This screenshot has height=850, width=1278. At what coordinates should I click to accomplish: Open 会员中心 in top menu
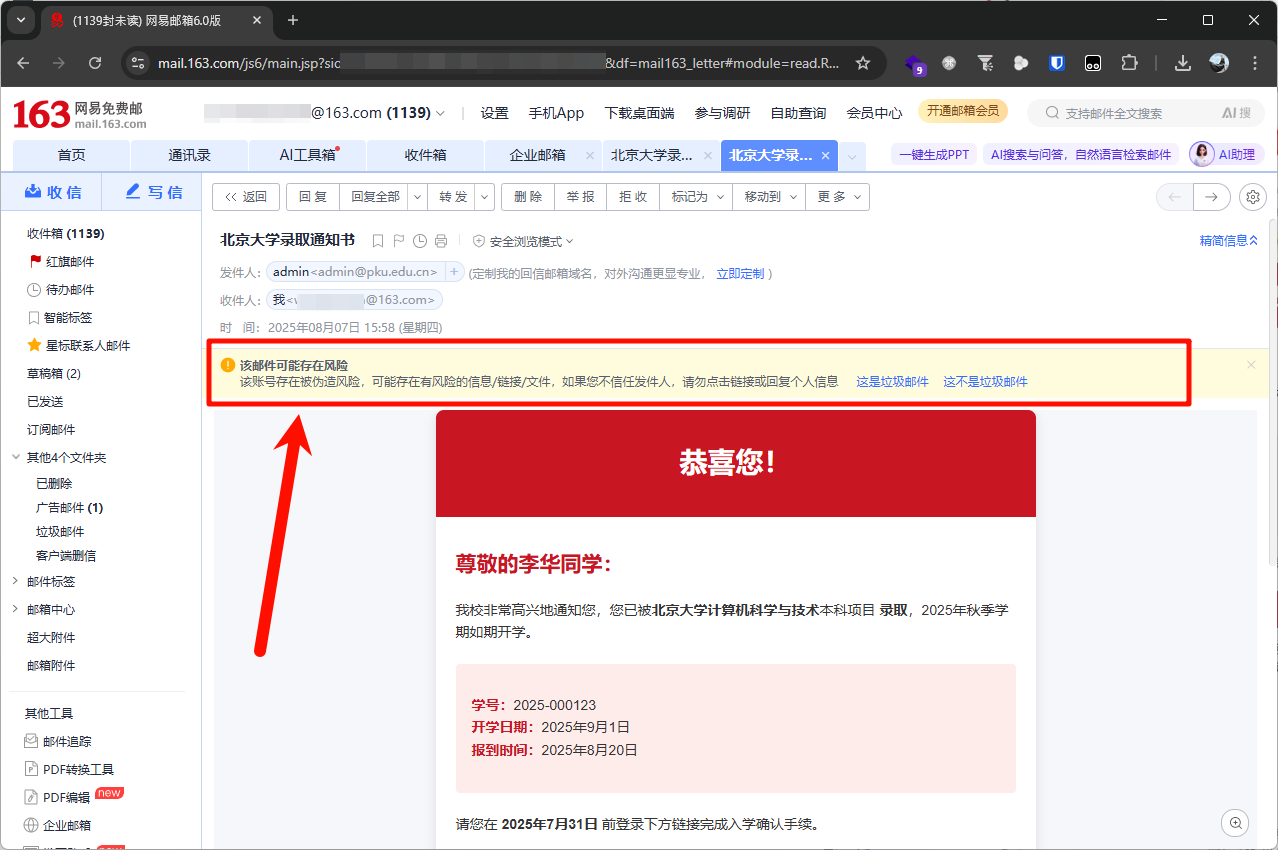(x=874, y=113)
